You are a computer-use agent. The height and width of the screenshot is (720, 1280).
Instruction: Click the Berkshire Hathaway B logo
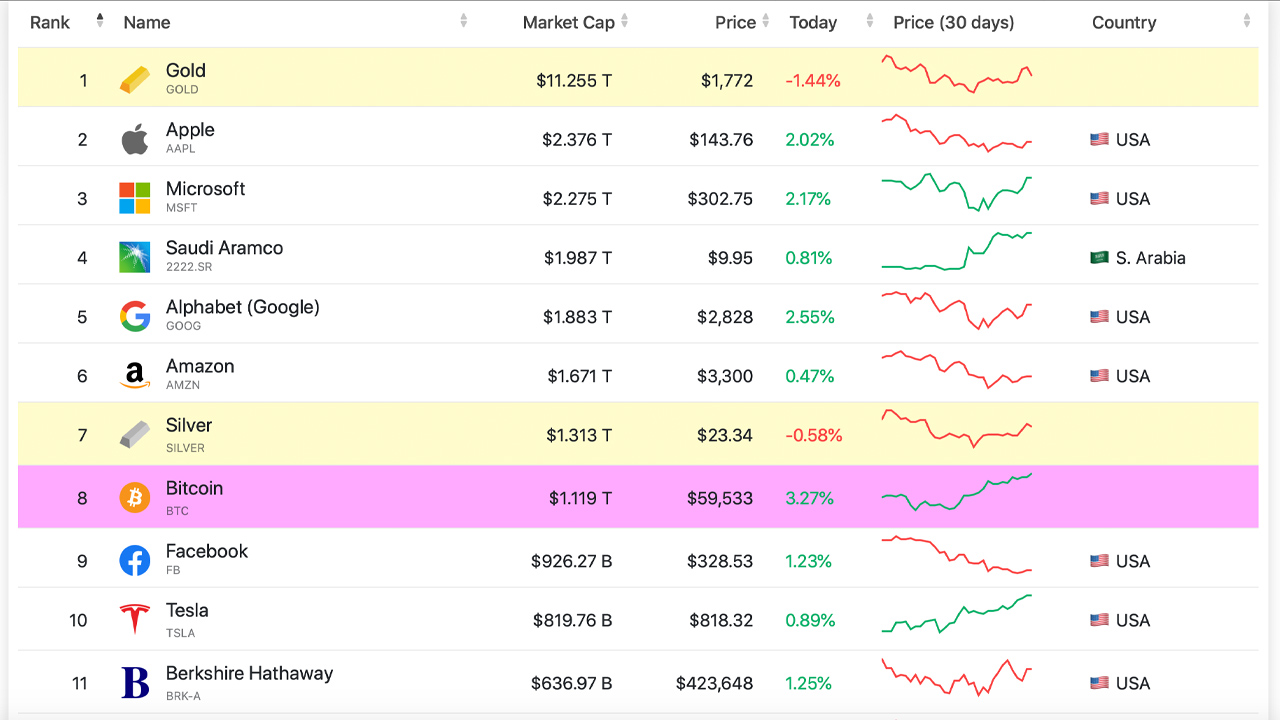pos(135,683)
